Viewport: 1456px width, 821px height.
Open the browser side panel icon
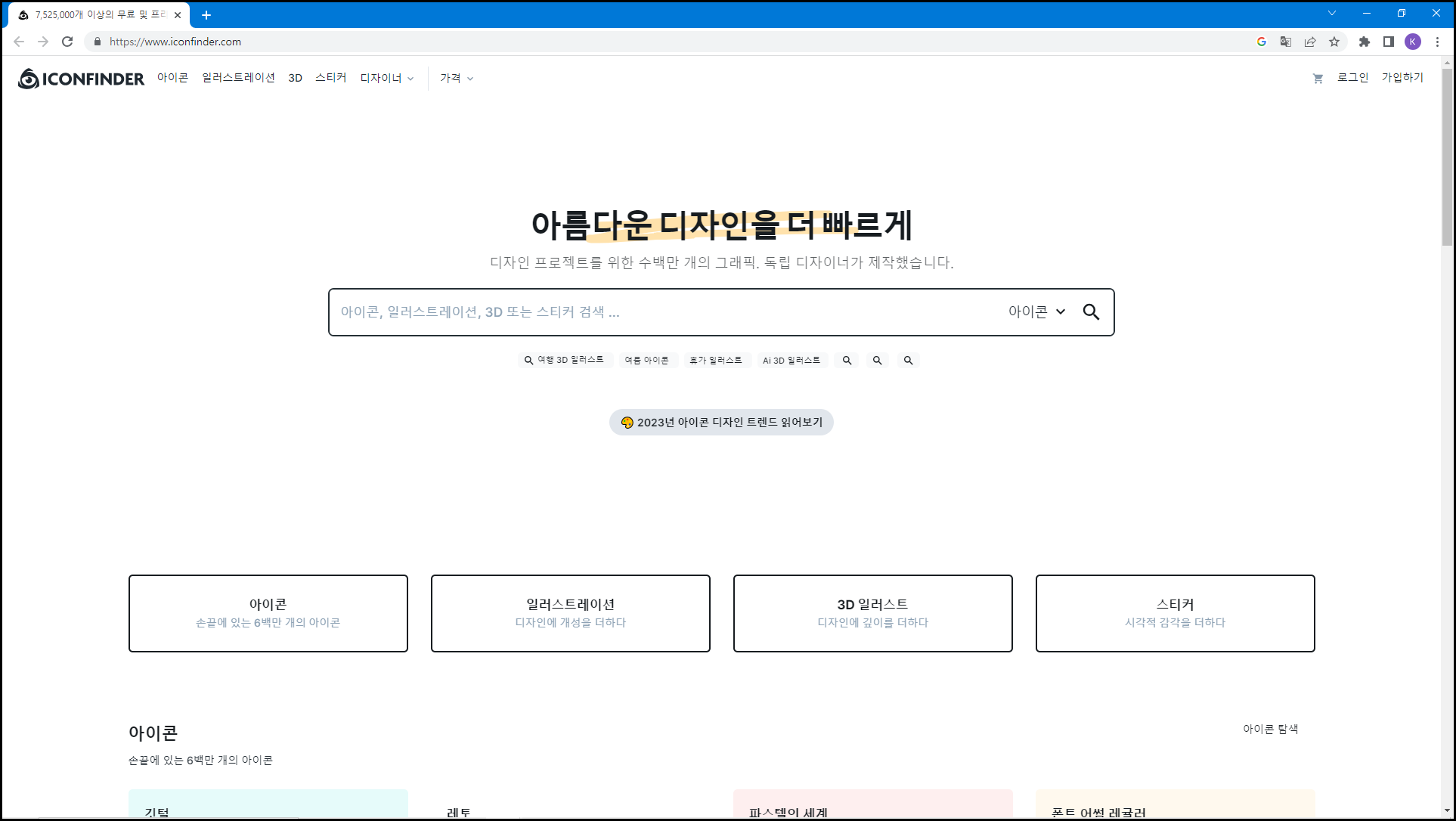(x=1389, y=42)
